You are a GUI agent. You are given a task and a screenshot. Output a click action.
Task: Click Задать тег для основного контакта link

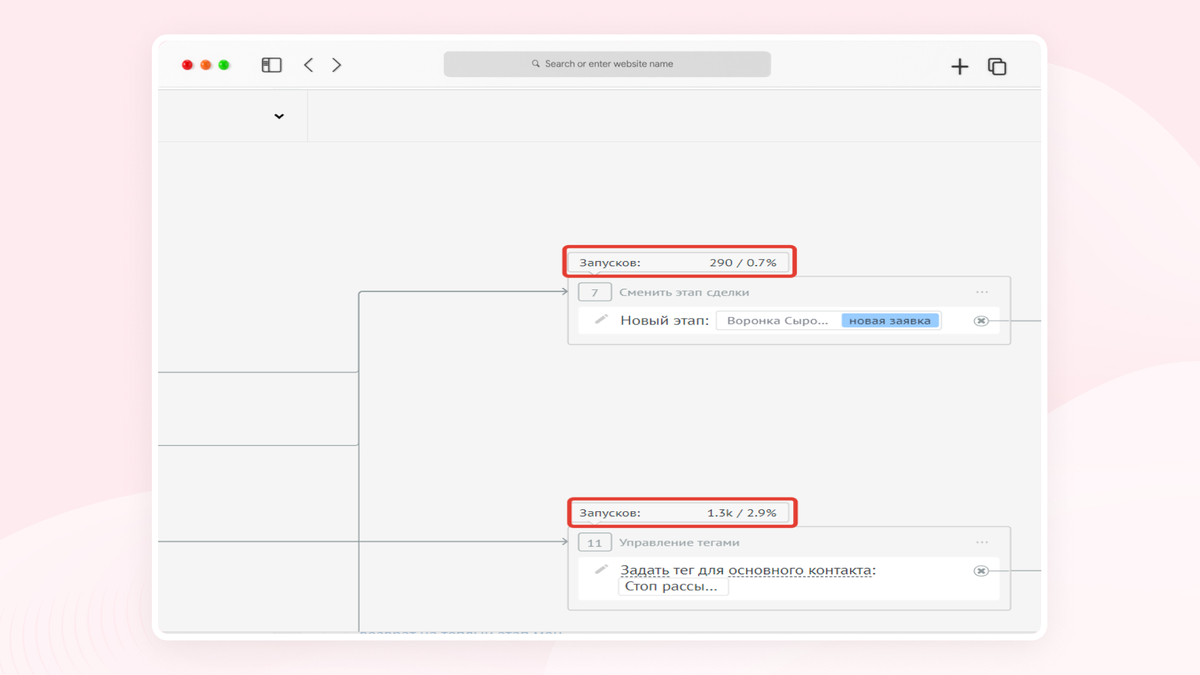[746, 570]
